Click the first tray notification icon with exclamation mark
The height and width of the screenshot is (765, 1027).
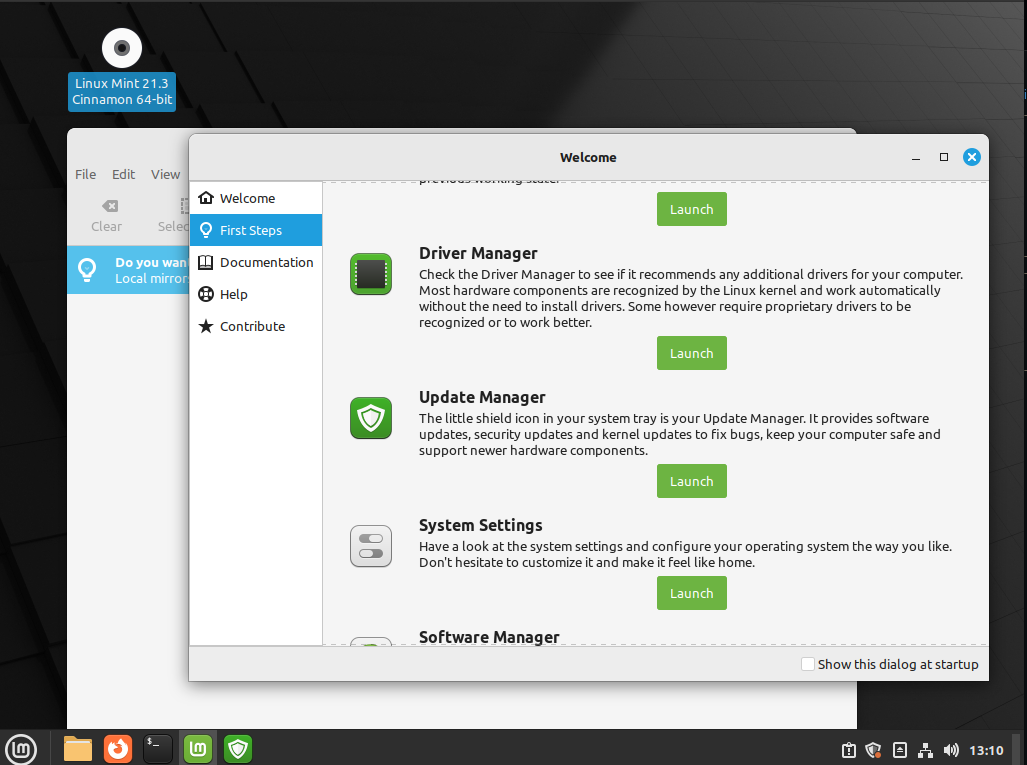point(849,750)
